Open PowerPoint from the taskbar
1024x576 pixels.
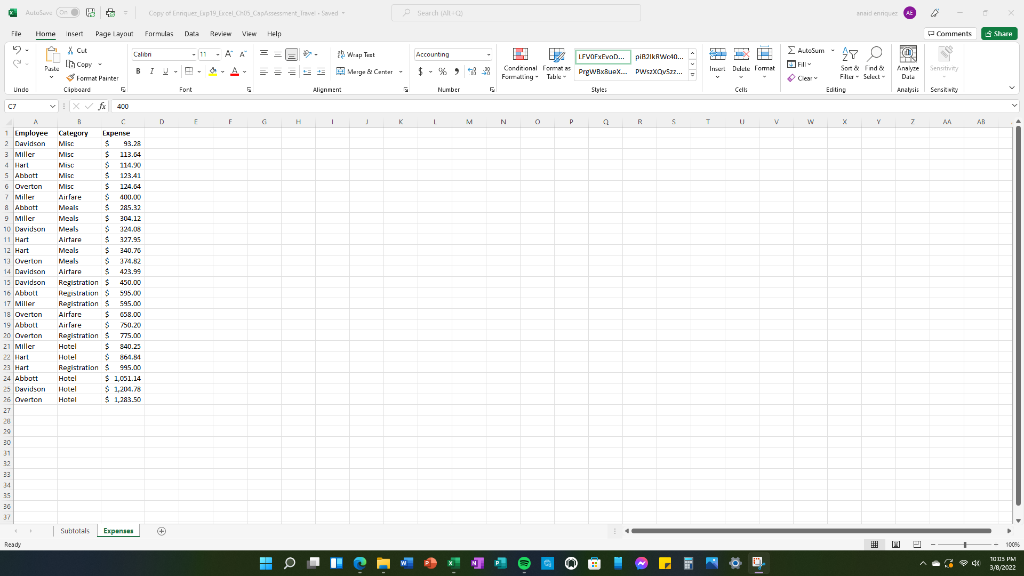[430, 563]
